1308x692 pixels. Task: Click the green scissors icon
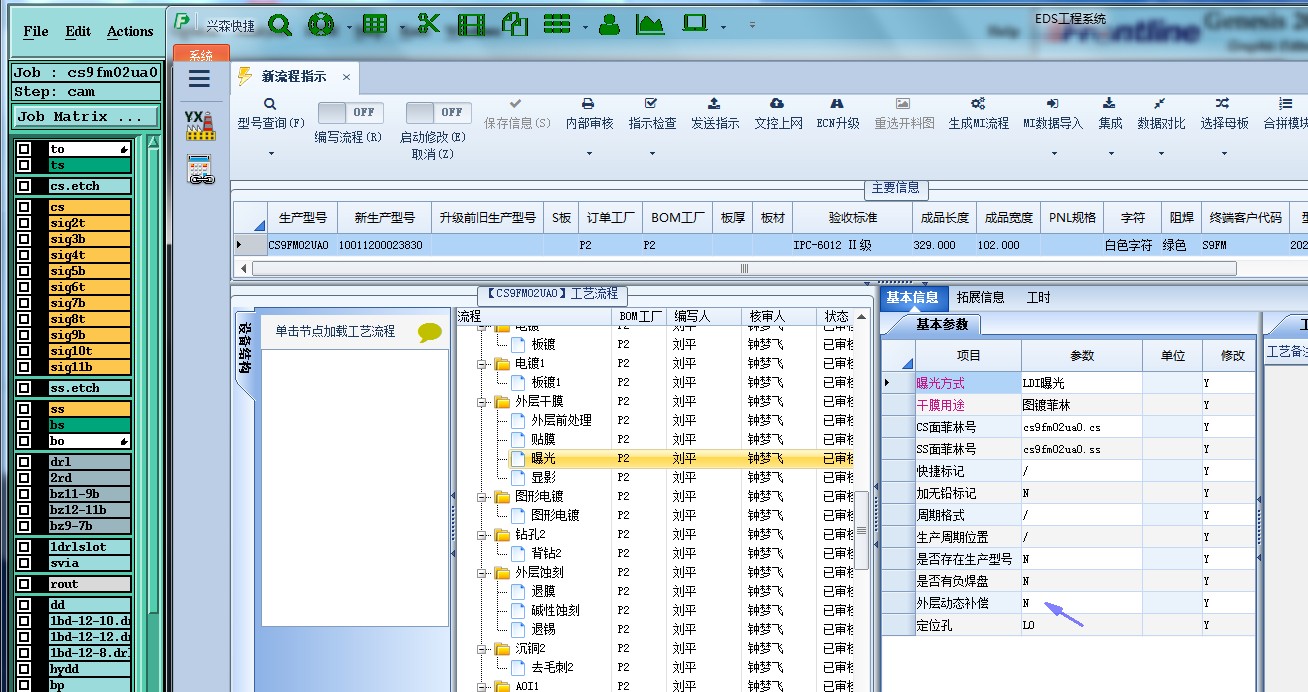click(428, 24)
